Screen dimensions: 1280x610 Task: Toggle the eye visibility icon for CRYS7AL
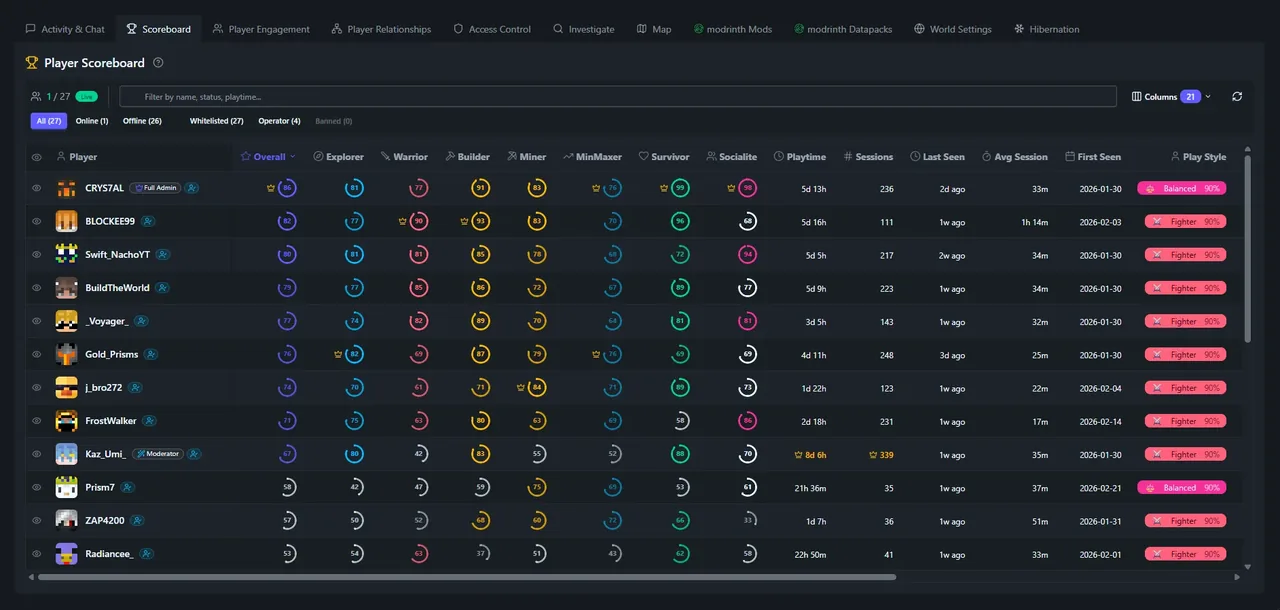(x=36, y=187)
